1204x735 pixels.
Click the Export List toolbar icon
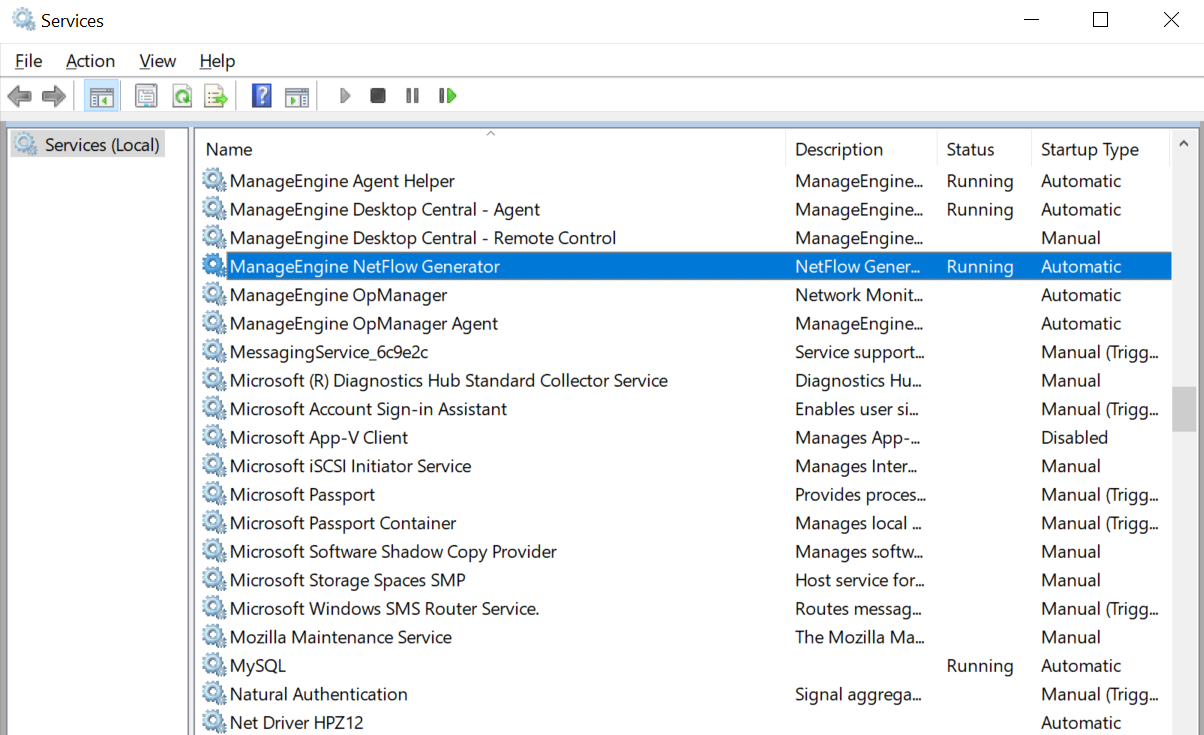pos(216,96)
